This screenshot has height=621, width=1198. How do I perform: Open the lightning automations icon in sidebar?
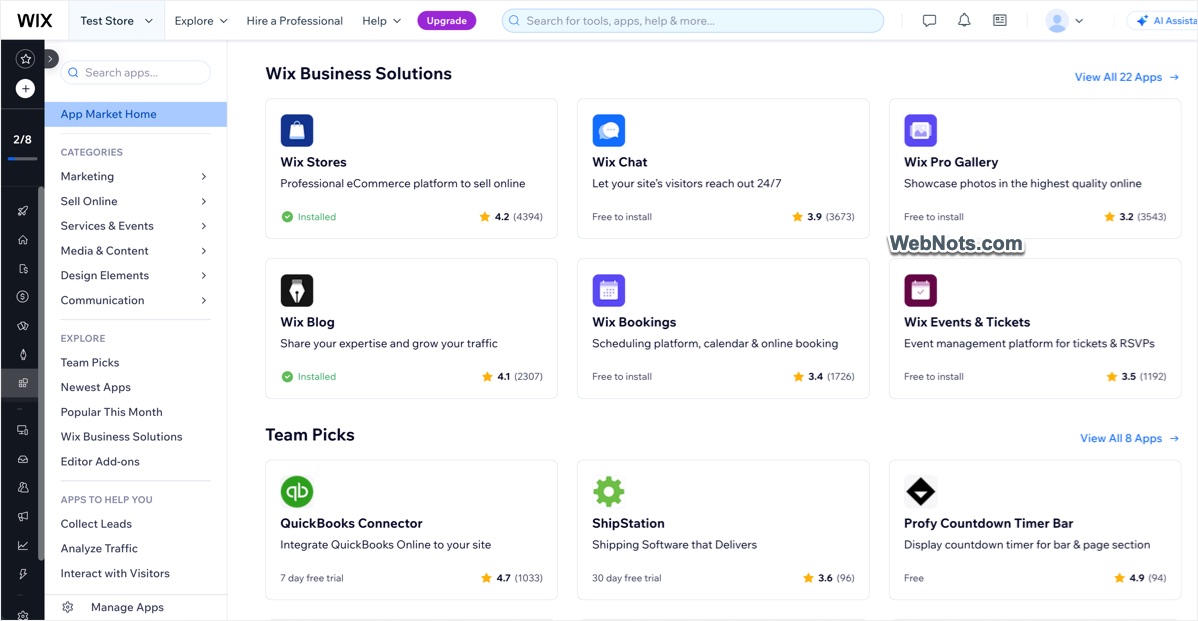23,574
